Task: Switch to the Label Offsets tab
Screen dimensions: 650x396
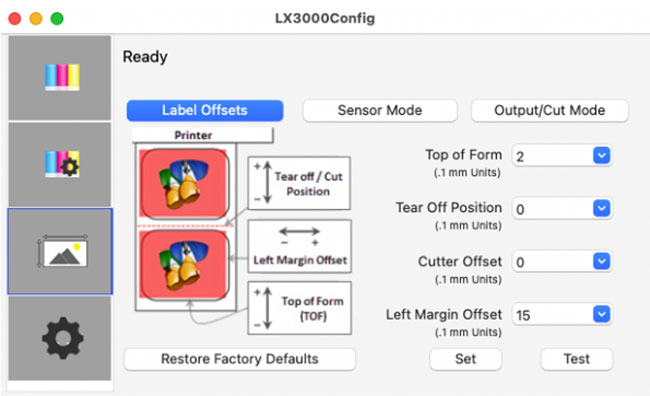Action: coord(205,110)
